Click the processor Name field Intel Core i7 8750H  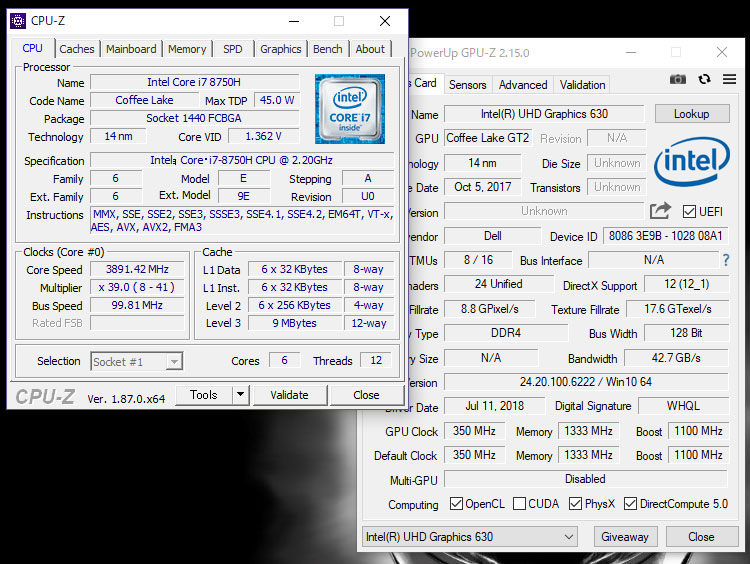point(194,82)
